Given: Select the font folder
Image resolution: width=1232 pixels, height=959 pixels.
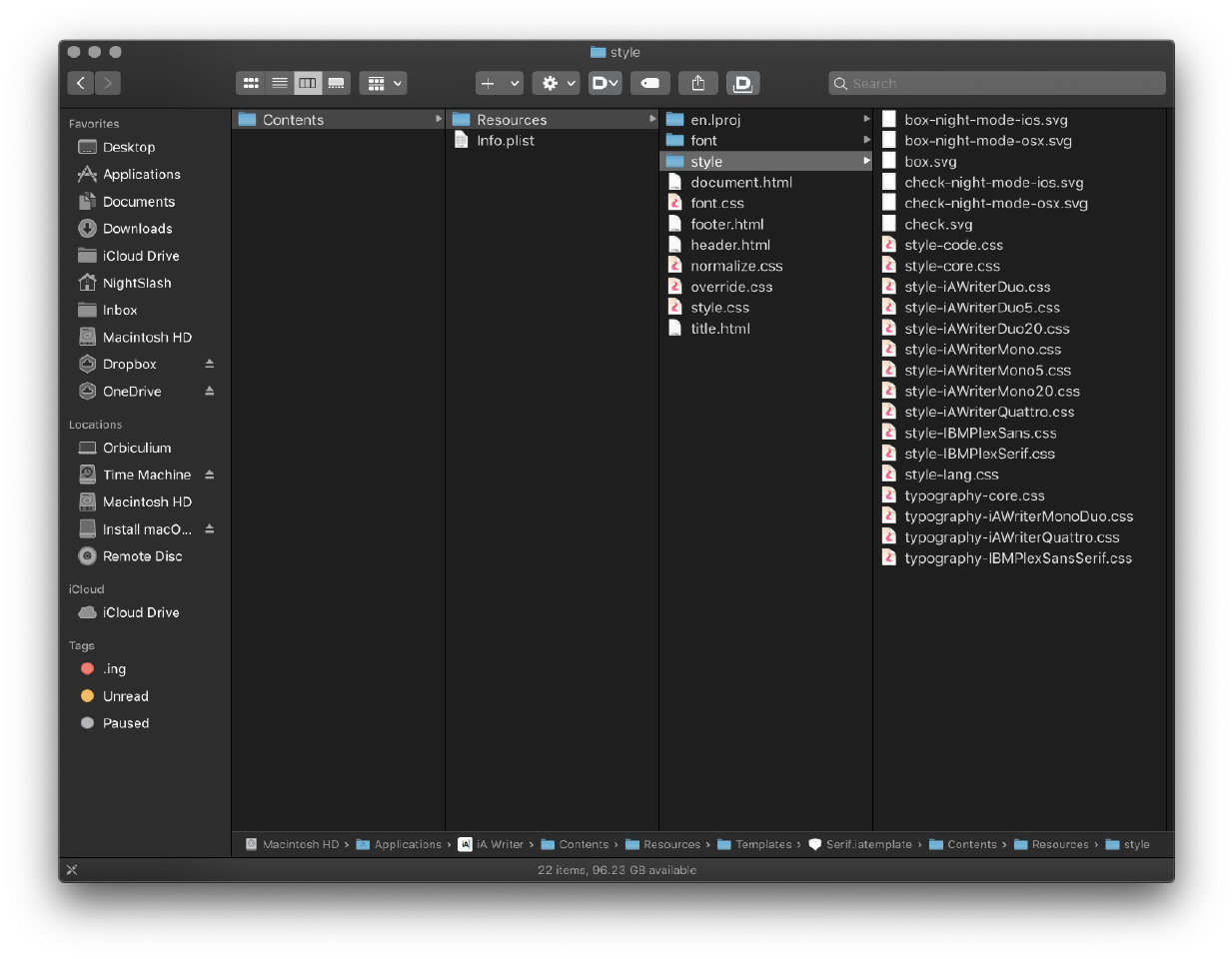Looking at the screenshot, I should tap(703, 141).
